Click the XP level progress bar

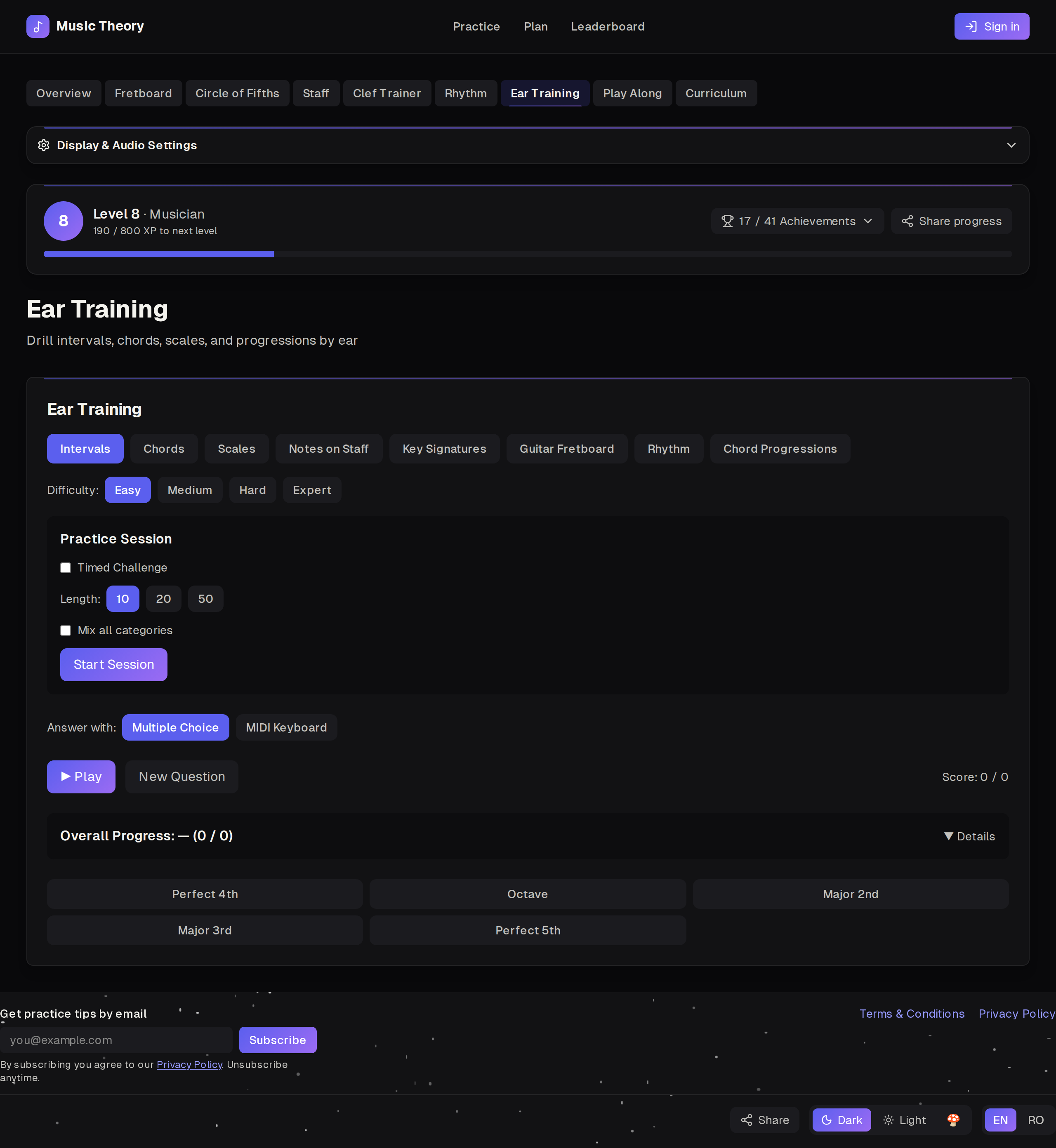[x=528, y=254]
